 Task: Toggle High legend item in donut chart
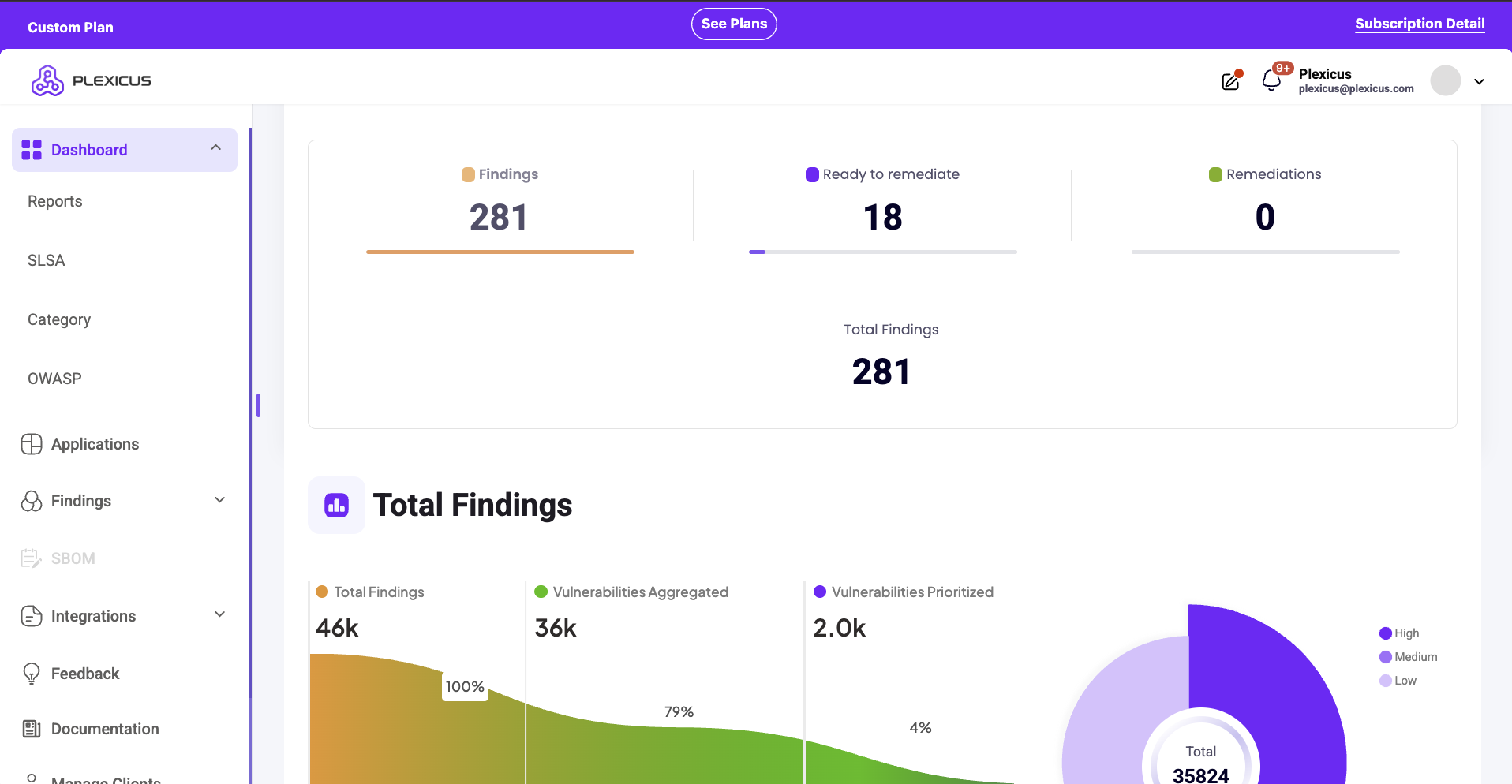pyautogui.click(x=1399, y=633)
